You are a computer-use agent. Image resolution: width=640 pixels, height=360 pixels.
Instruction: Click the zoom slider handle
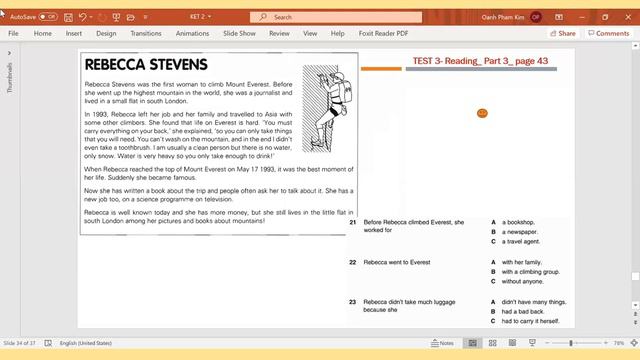(571, 343)
